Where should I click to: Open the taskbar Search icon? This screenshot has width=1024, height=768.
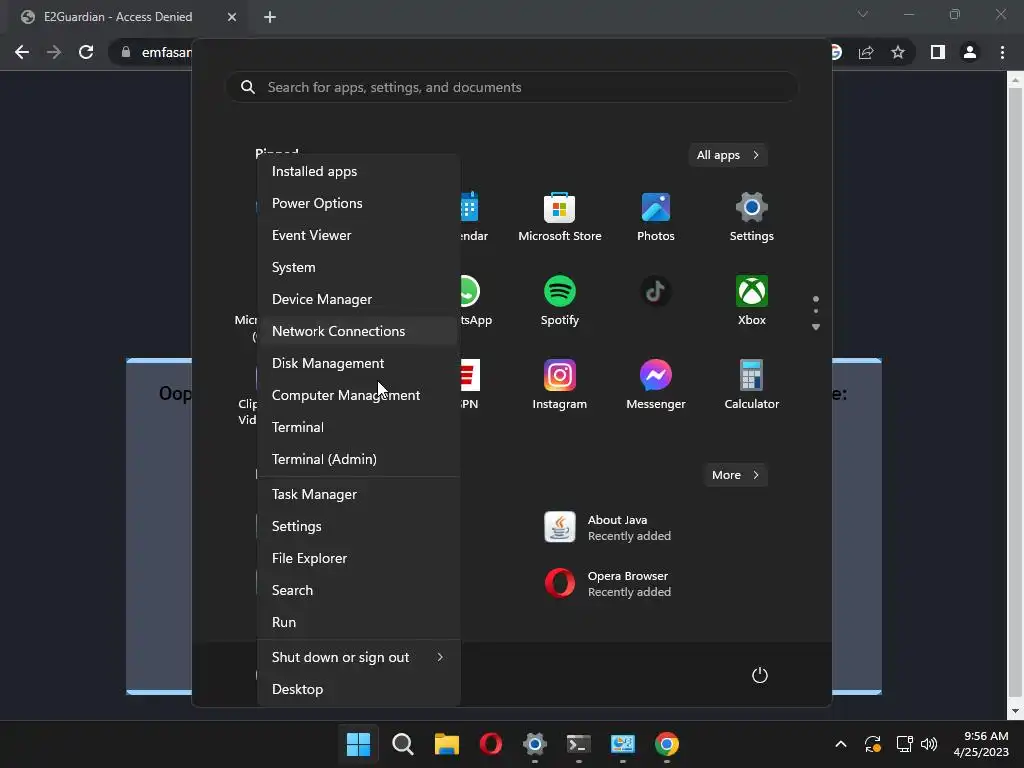pyautogui.click(x=402, y=744)
